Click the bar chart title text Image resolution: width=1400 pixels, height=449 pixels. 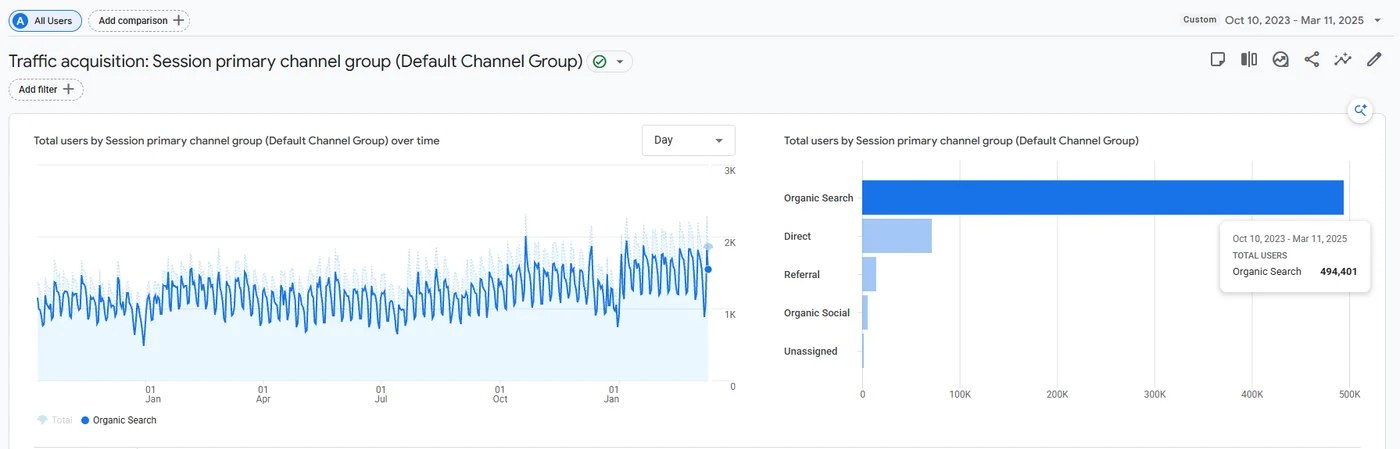962,141
